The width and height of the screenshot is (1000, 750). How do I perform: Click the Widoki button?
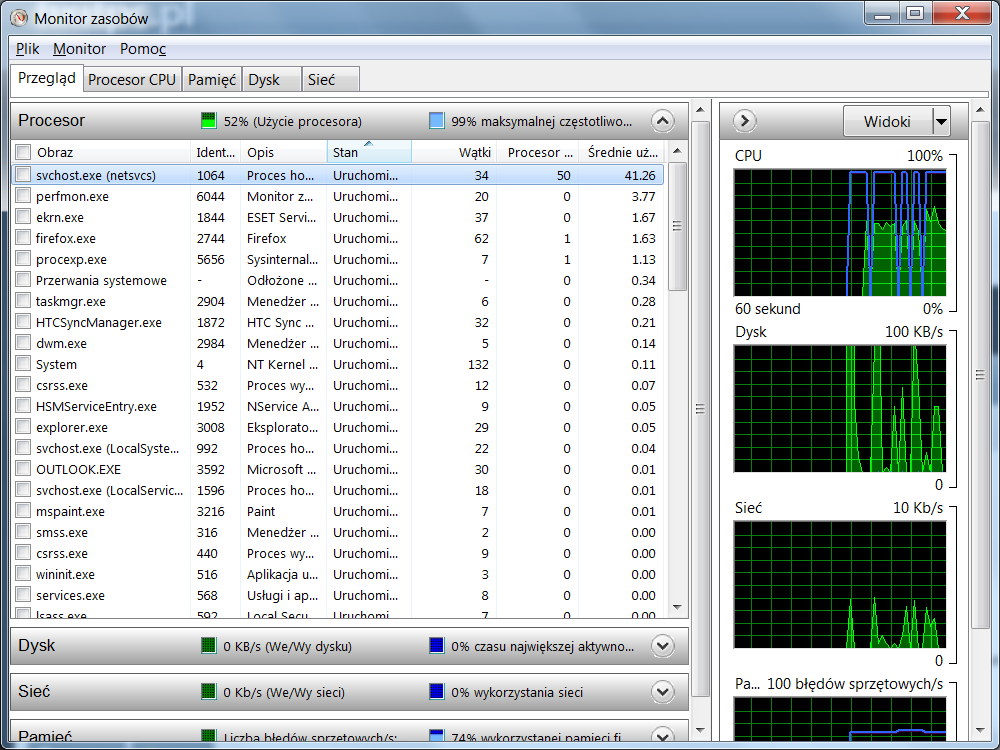pos(888,121)
